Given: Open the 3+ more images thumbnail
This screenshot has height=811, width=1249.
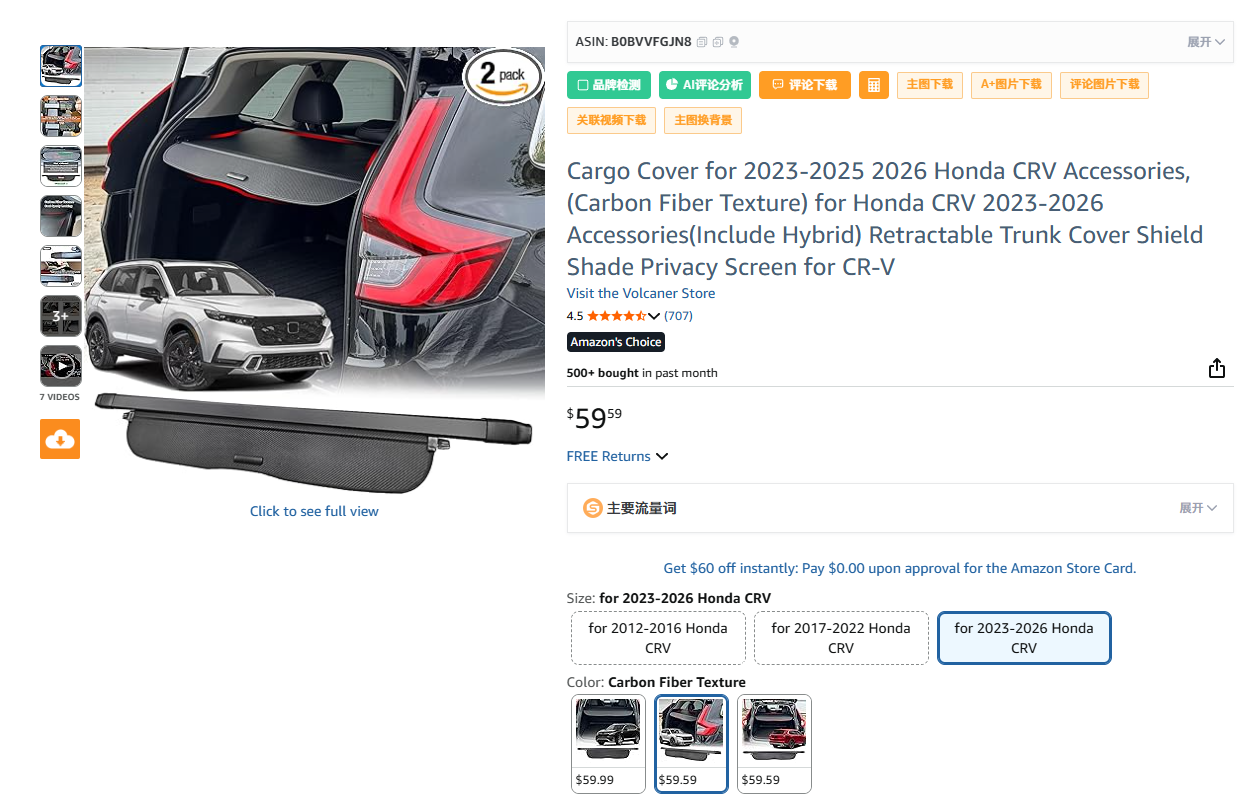Looking at the screenshot, I should pyautogui.click(x=61, y=316).
